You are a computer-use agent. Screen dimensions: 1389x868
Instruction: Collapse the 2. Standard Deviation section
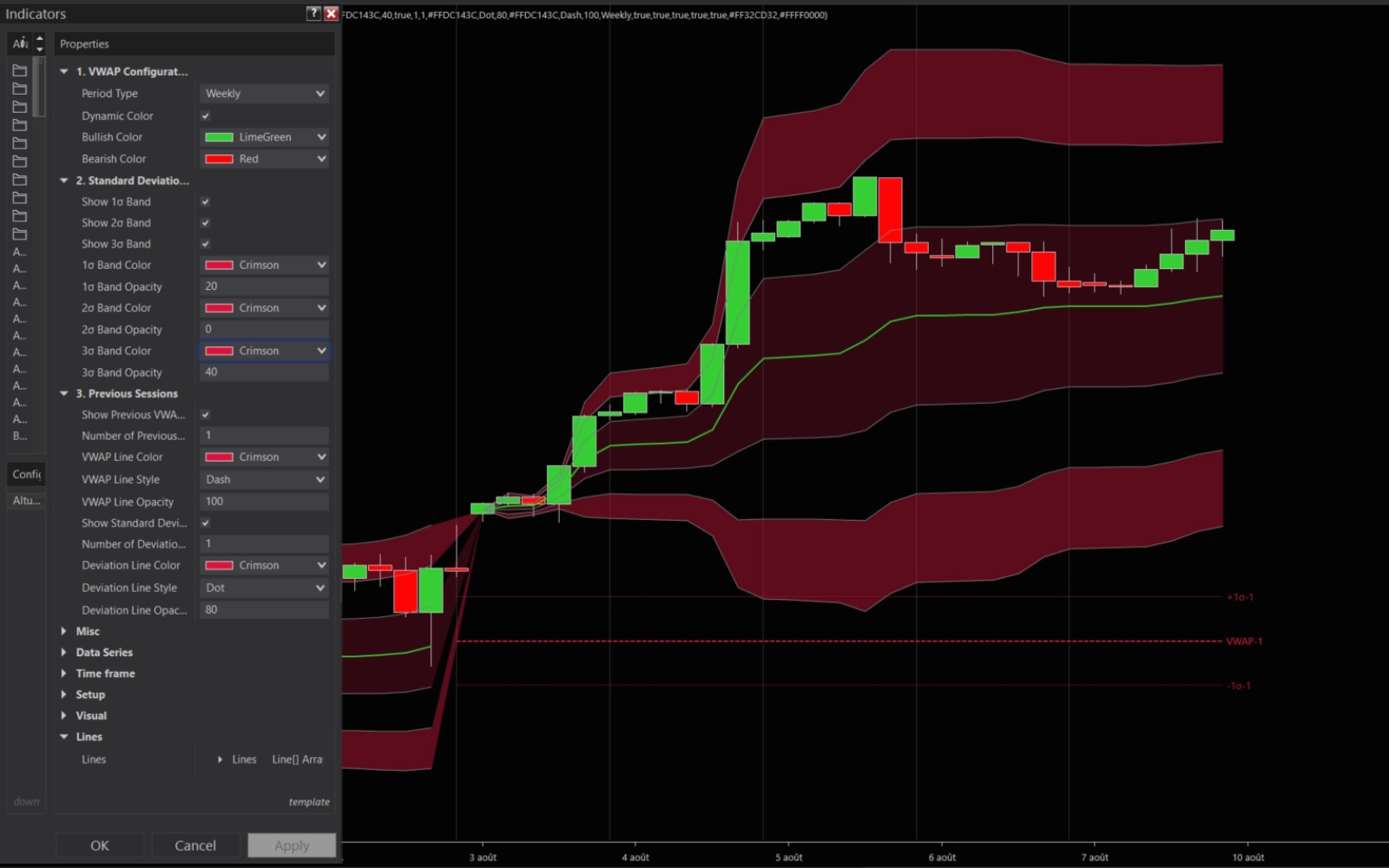coord(63,181)
